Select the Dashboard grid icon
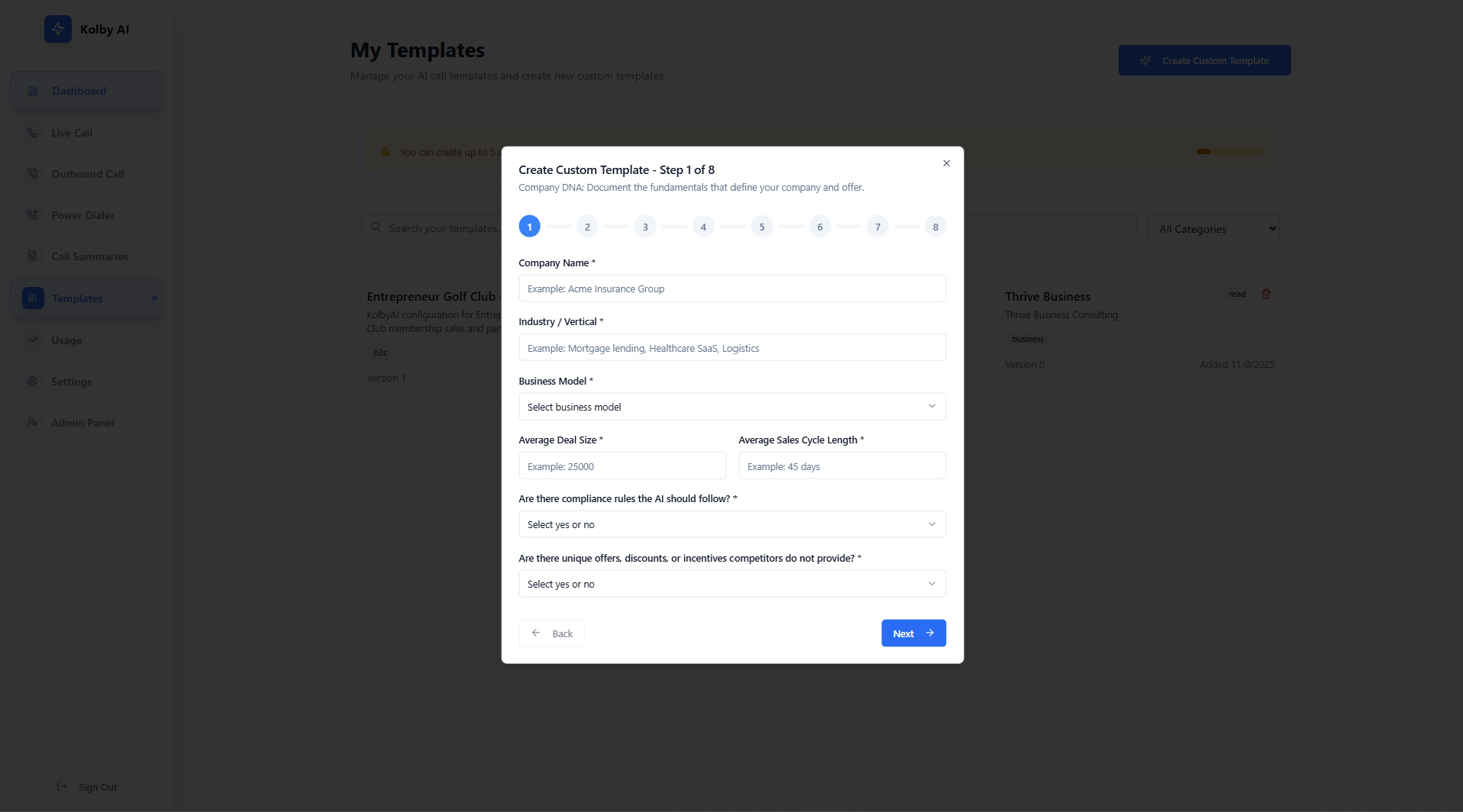 pos(32,91)
